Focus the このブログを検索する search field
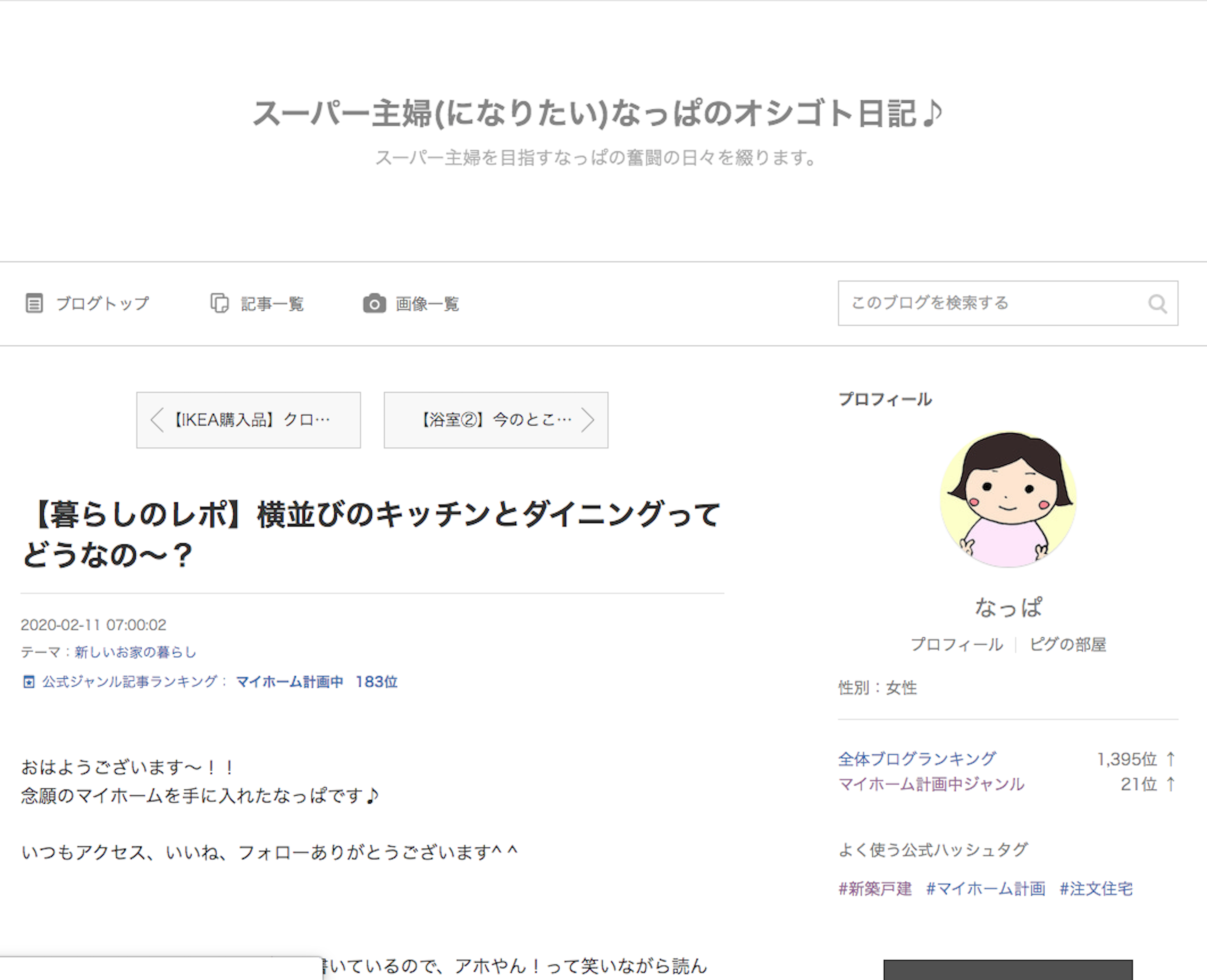Image resolution: width=1207 pixels, height=980 pixels. [1008, 303]
